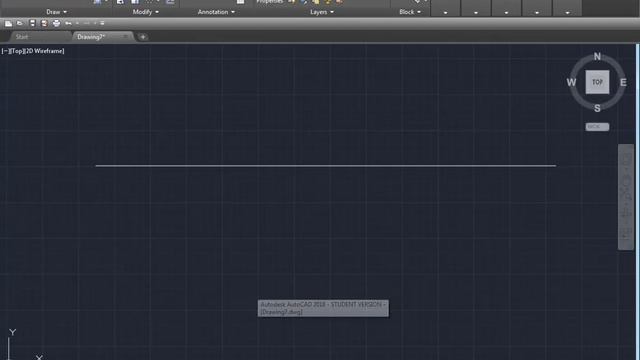This screenshot has height=360, width=640.
Task: Click the navigation bar on the right edge
Action: 626,197
